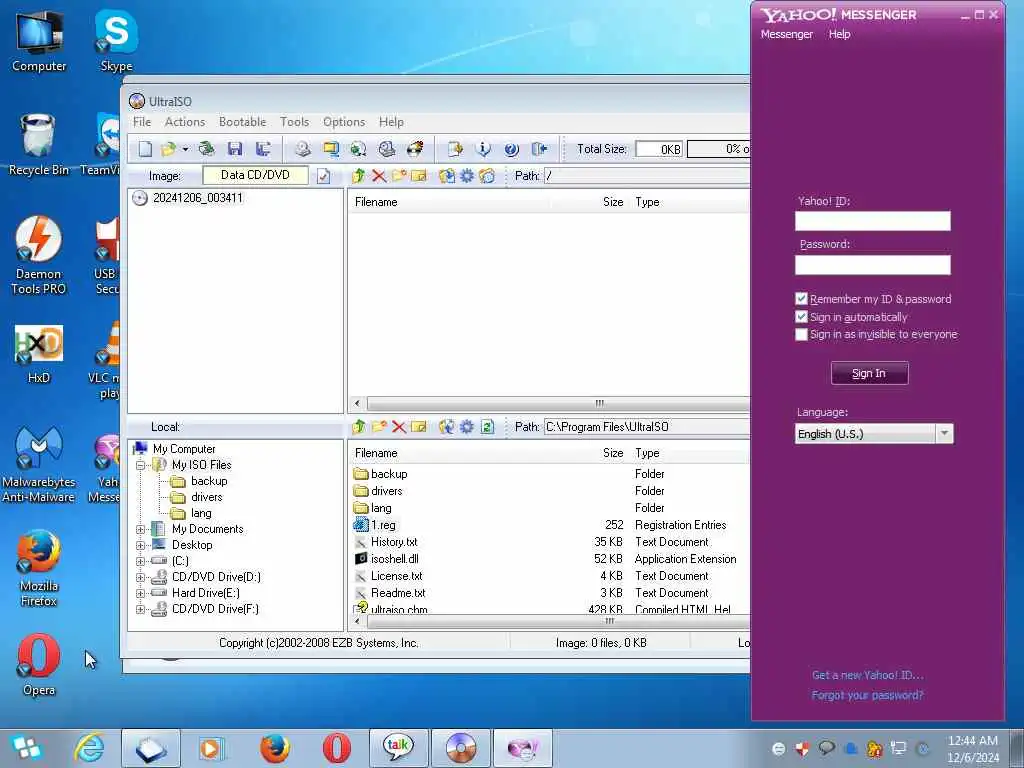
Task: Click the Open CD/DVD icon in UltraISO's toolbar
Action: tap(206, 149)
